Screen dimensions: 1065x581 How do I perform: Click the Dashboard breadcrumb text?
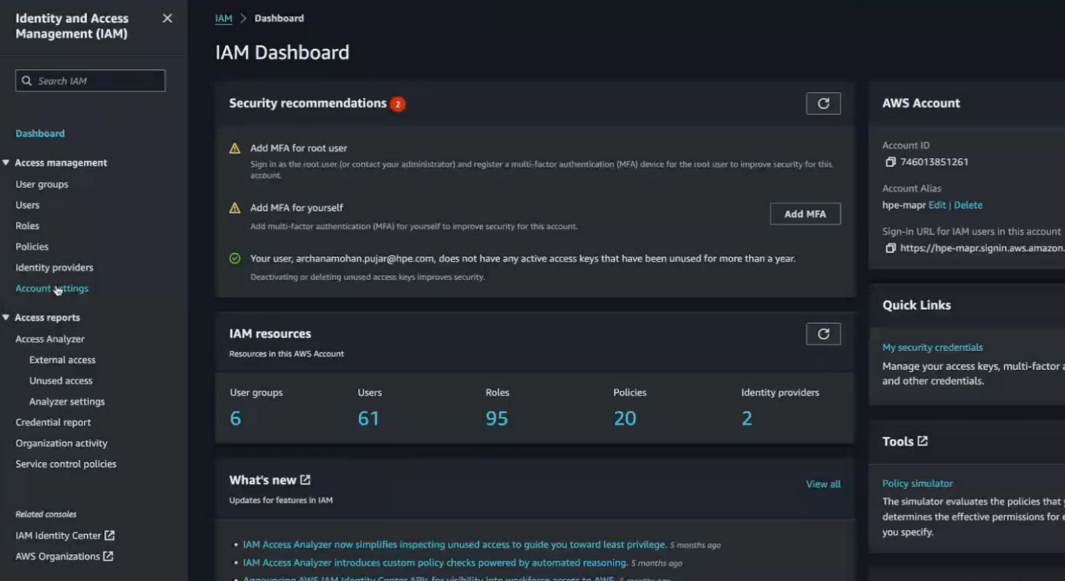[279, 18]
